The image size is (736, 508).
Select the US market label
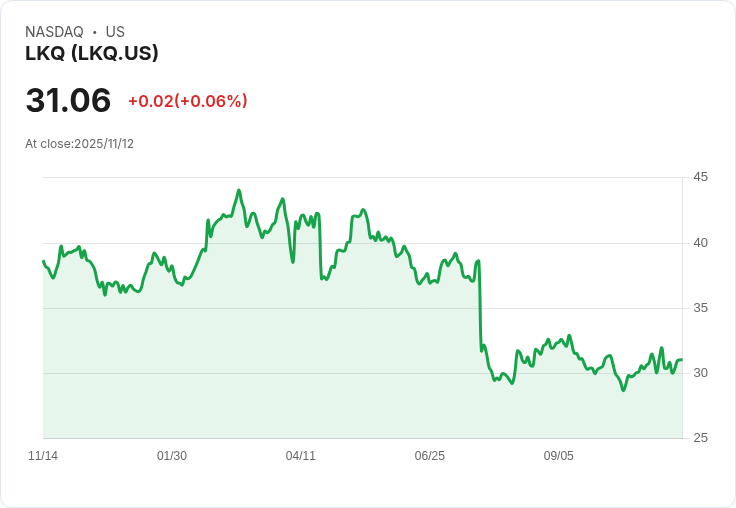(x=115, y=32)
